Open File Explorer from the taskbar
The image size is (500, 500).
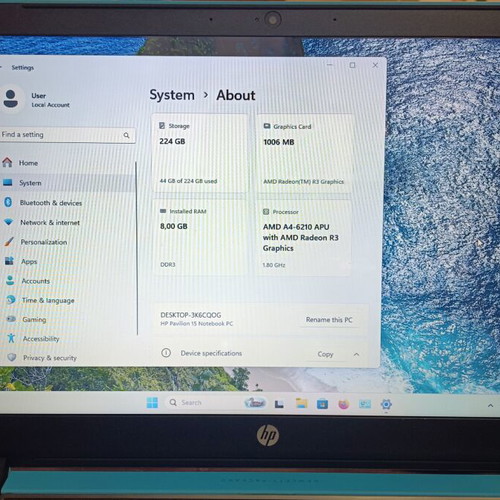[302, 403]
